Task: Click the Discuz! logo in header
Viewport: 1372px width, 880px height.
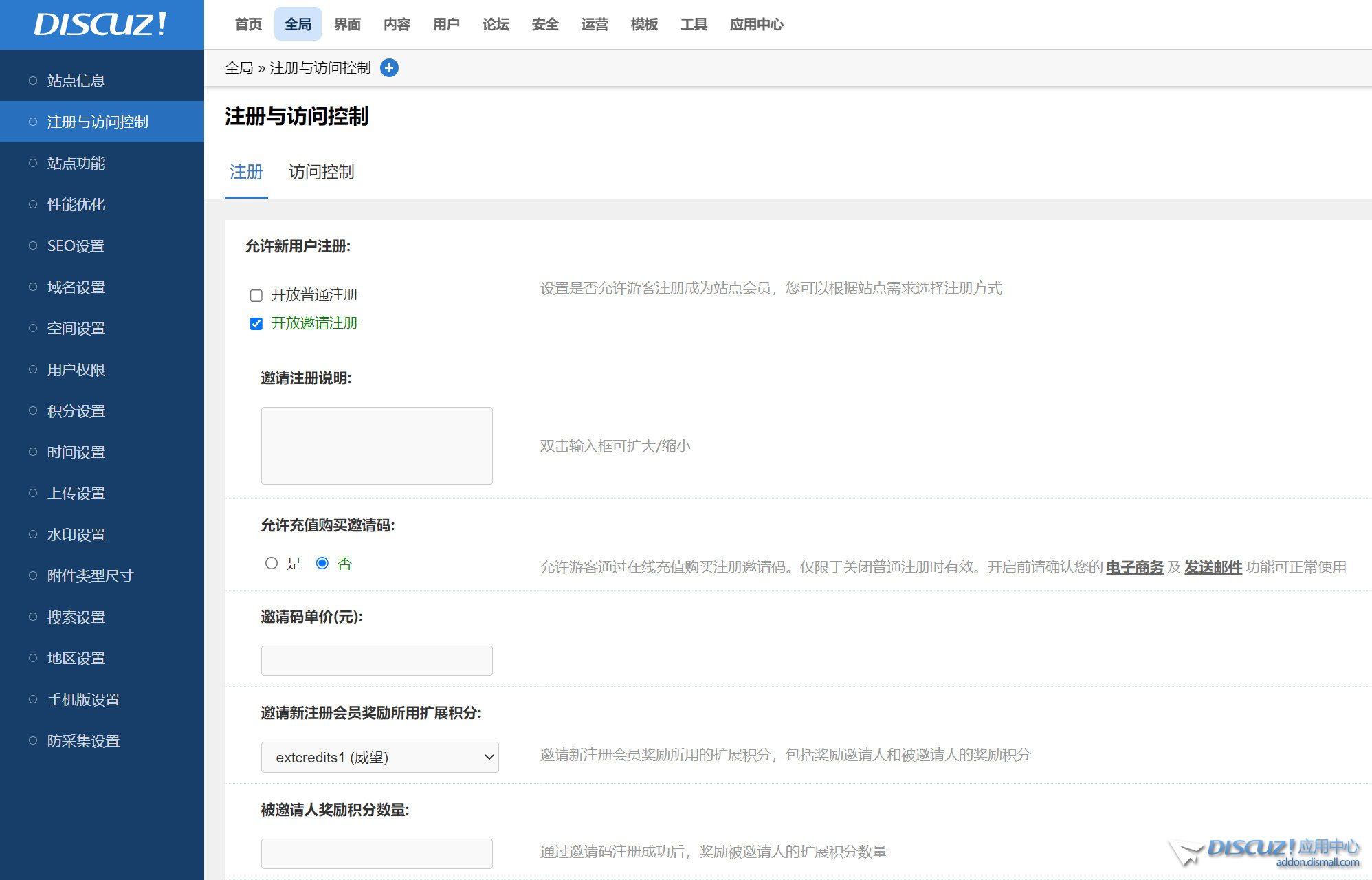Action: (x=101, y=24)
